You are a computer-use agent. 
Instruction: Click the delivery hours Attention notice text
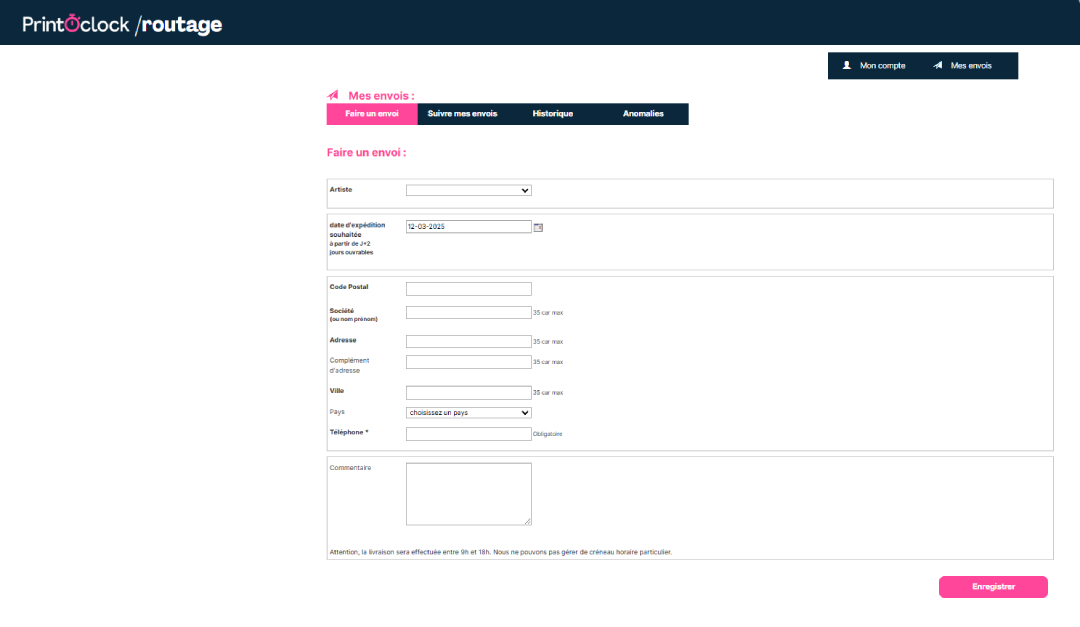point(501,552)
